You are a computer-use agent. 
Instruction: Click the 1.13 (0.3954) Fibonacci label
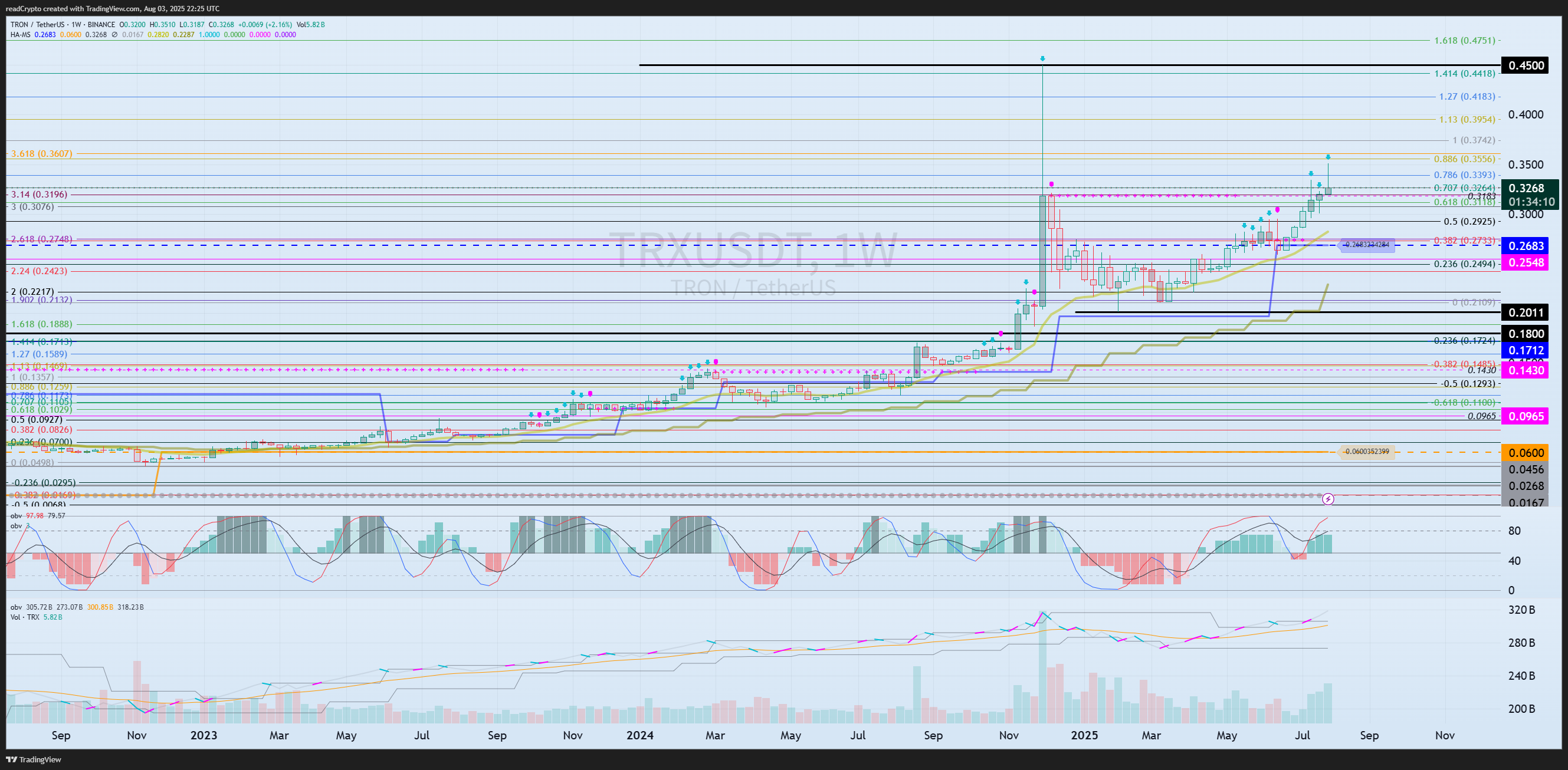pos(1467,120)
